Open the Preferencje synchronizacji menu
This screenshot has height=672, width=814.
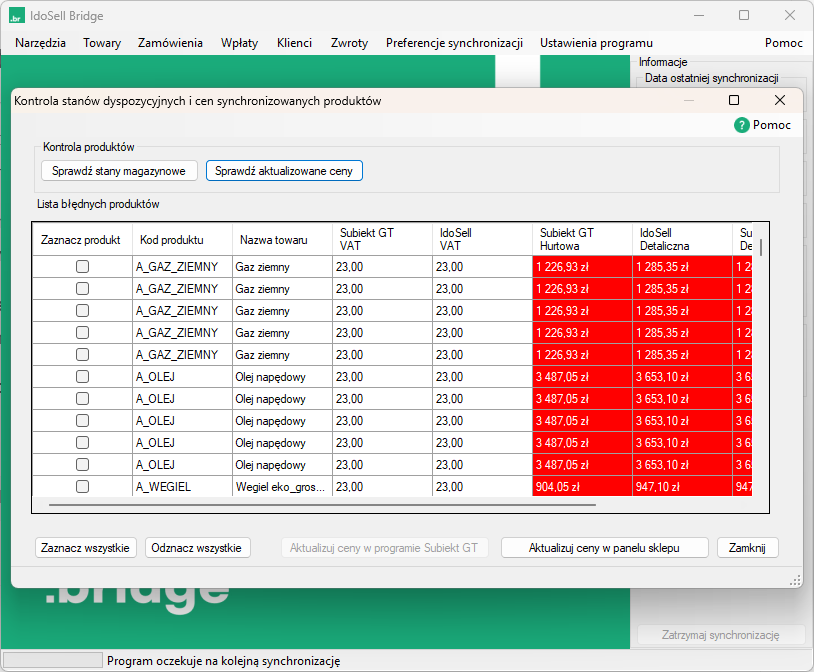click(454, 43)
